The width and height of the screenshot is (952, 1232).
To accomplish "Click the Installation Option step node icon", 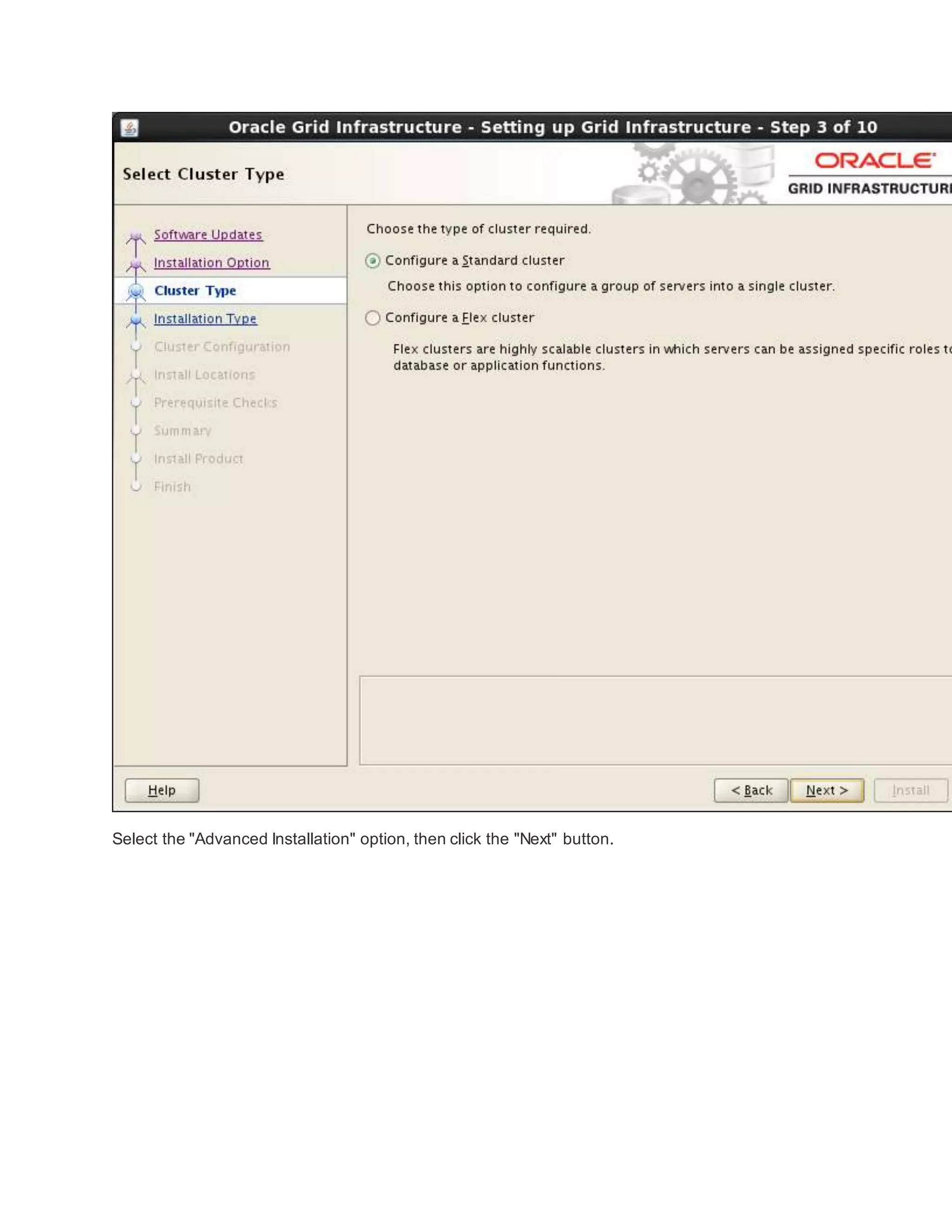I will (136, 265).
